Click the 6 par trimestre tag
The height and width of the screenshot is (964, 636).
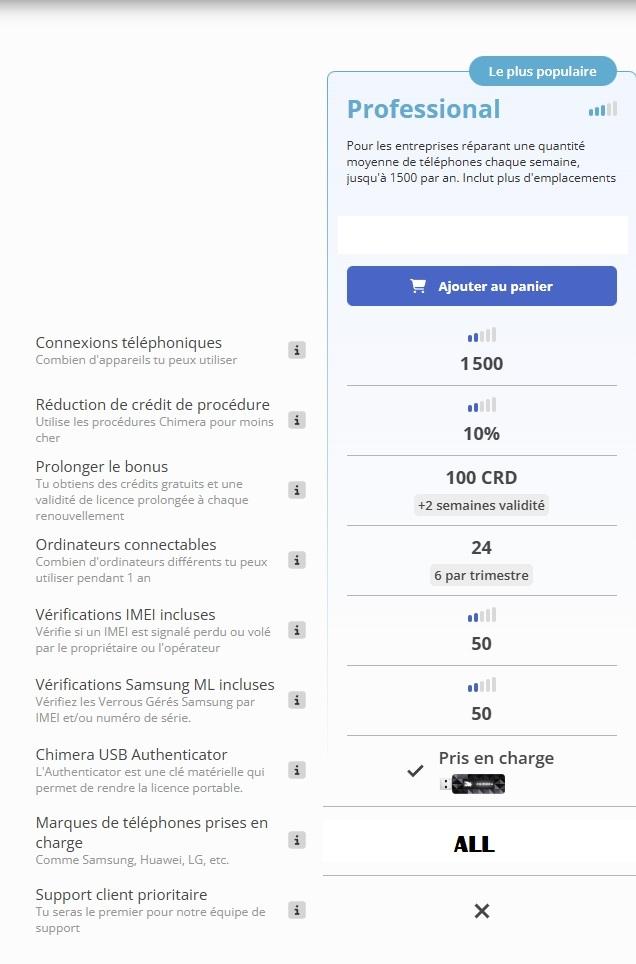(x=482, y=575)
